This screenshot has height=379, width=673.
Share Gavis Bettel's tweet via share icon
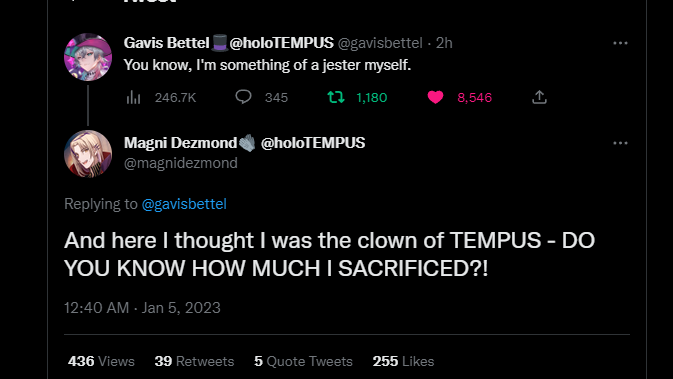540,97
